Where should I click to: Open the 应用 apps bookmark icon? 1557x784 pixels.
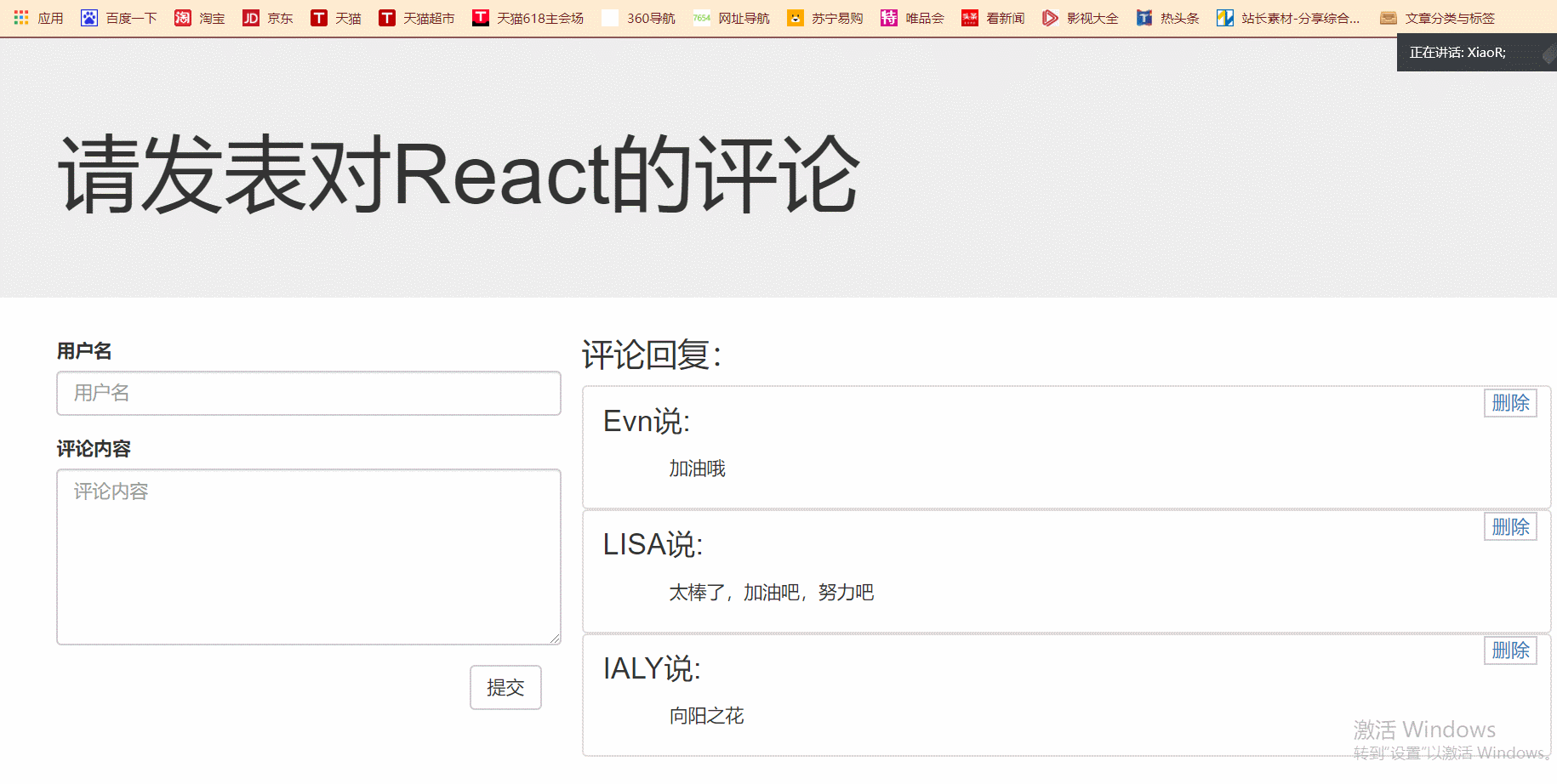[x=21, y=17]
